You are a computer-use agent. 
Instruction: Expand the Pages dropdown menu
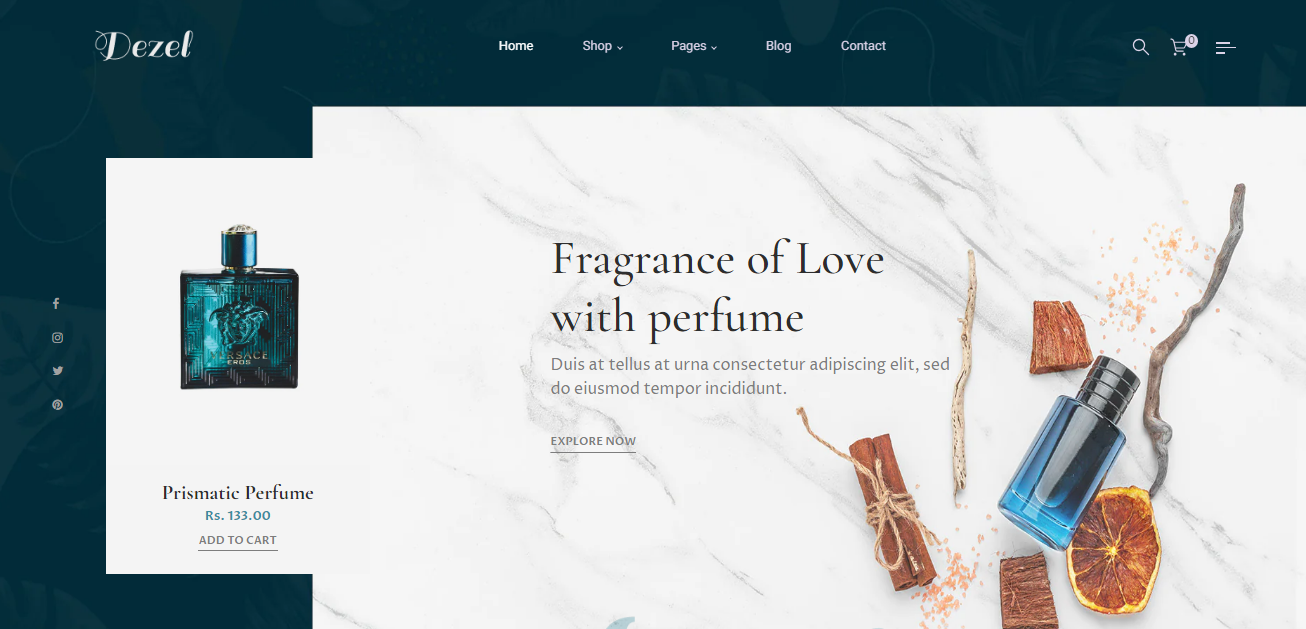tap(694, 46)
